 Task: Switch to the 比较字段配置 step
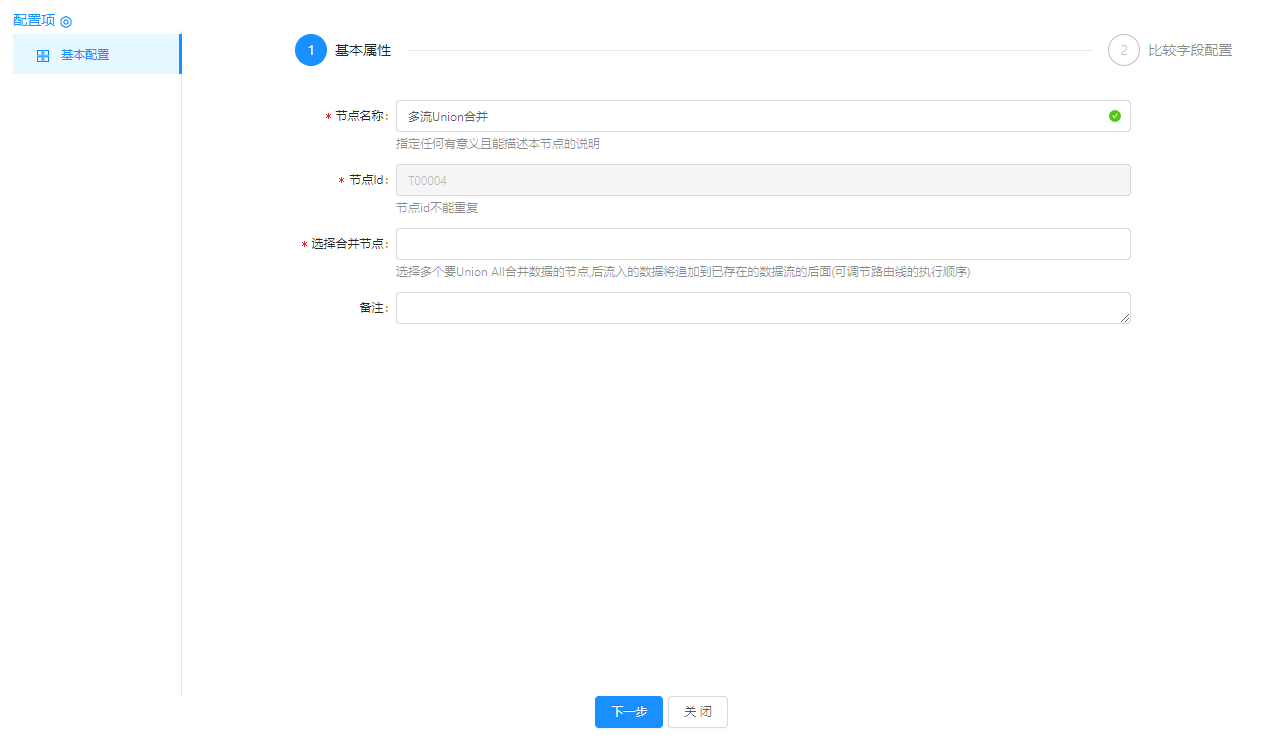coord(1189,50)
